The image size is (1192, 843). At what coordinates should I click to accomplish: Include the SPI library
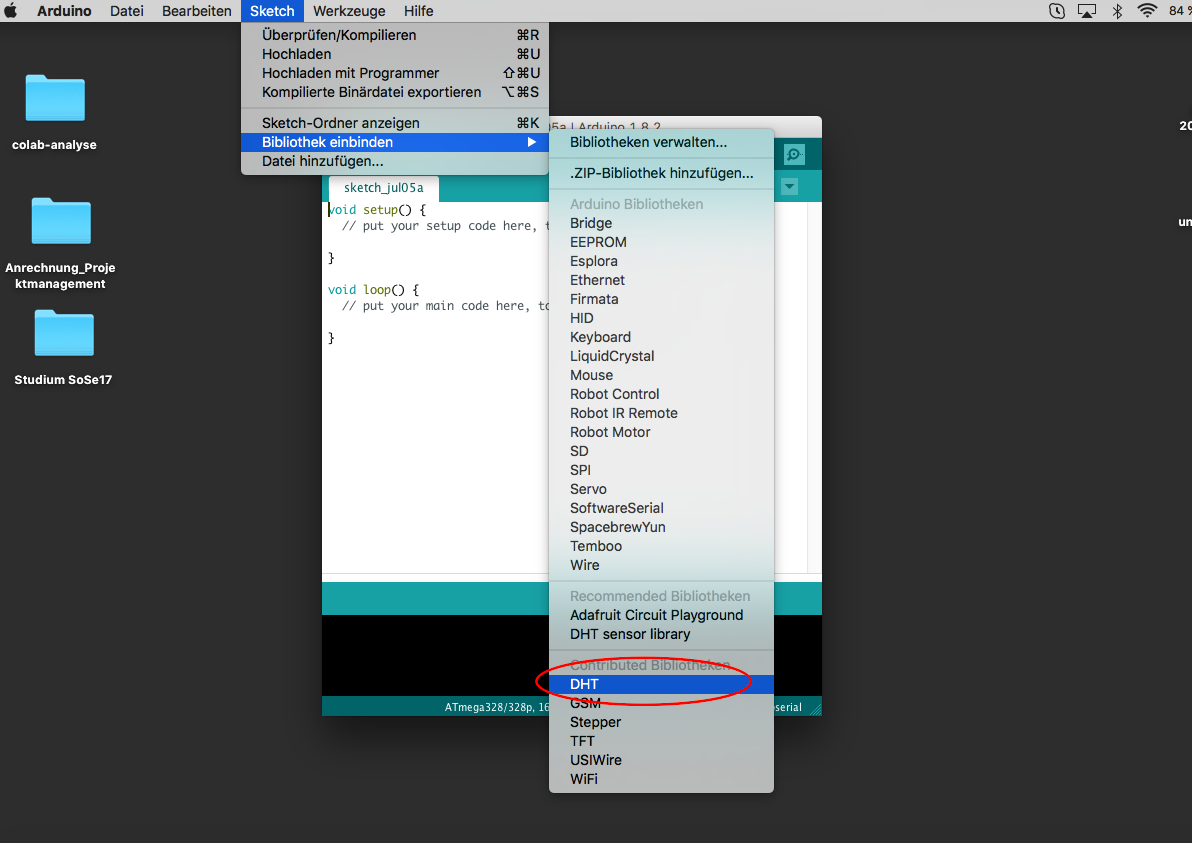[x=661, y=471]
